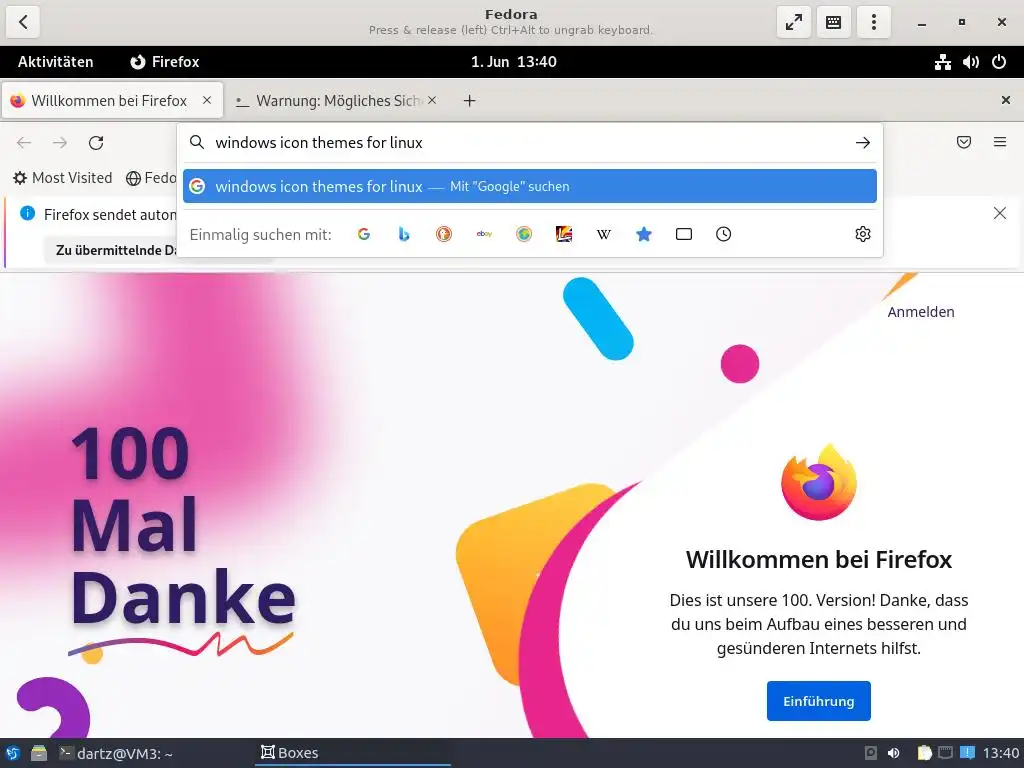Click the go arrow in the address bar
Viewport: 1024px width, 768px height.
coord(863,142)
